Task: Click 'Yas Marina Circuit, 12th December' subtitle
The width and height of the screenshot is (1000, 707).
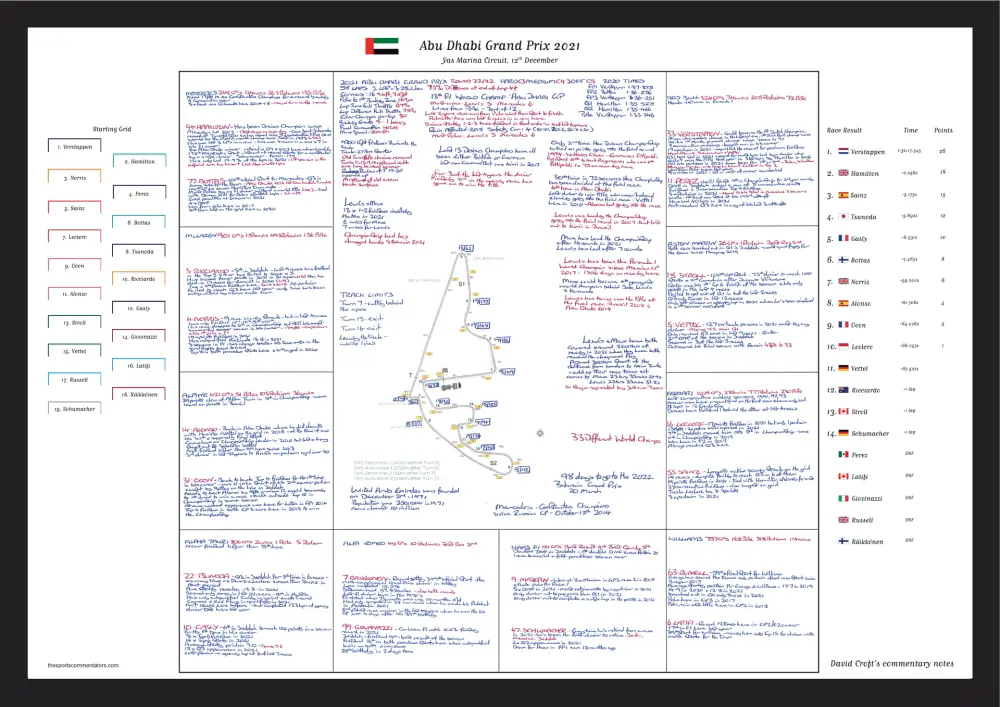Action: click(499, 61)
